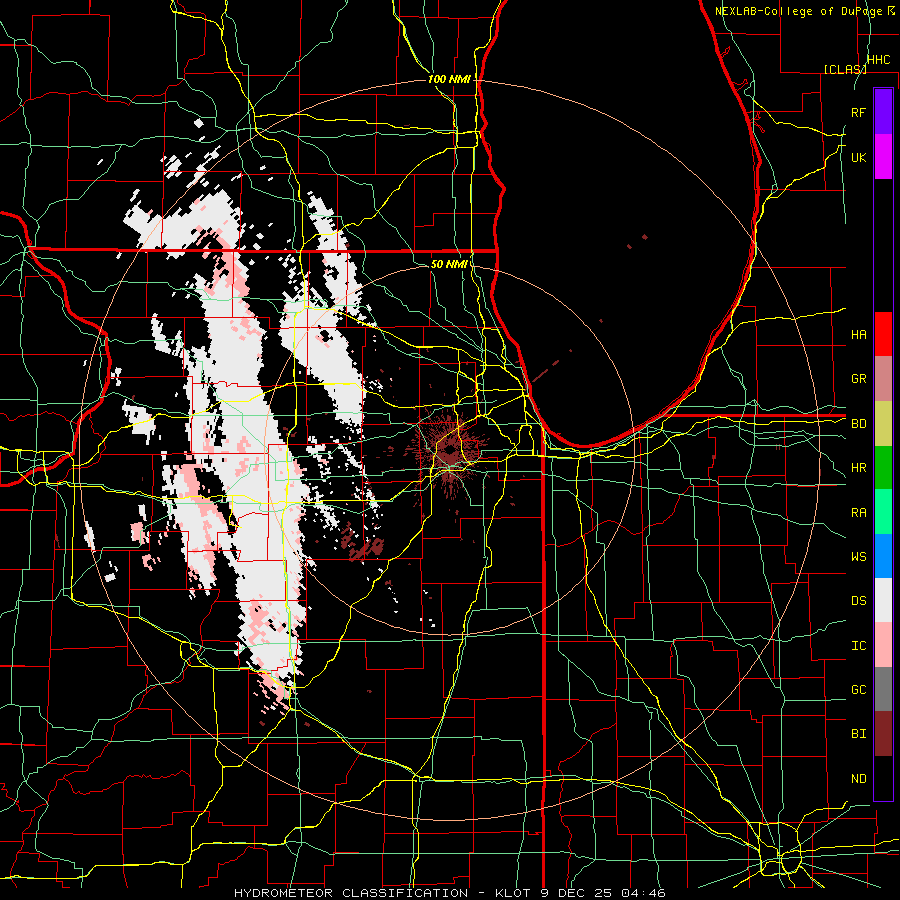Click the 'UK' legend label
The image size is (900, 900).
pyautogui.click(x=858, y=157)
